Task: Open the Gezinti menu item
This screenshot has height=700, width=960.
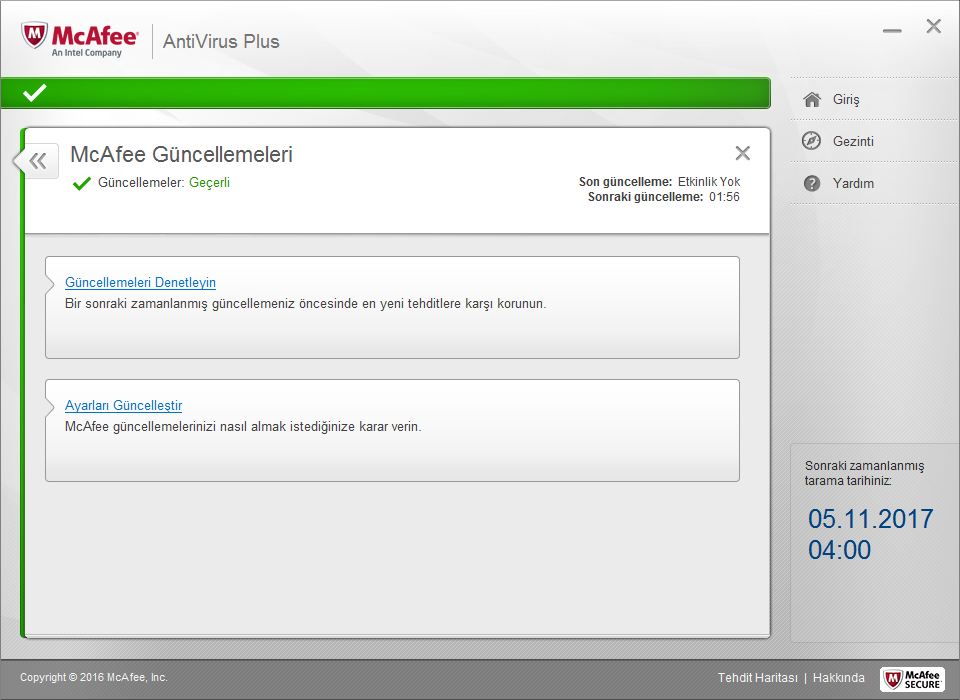Action: [x=853, y=141]
